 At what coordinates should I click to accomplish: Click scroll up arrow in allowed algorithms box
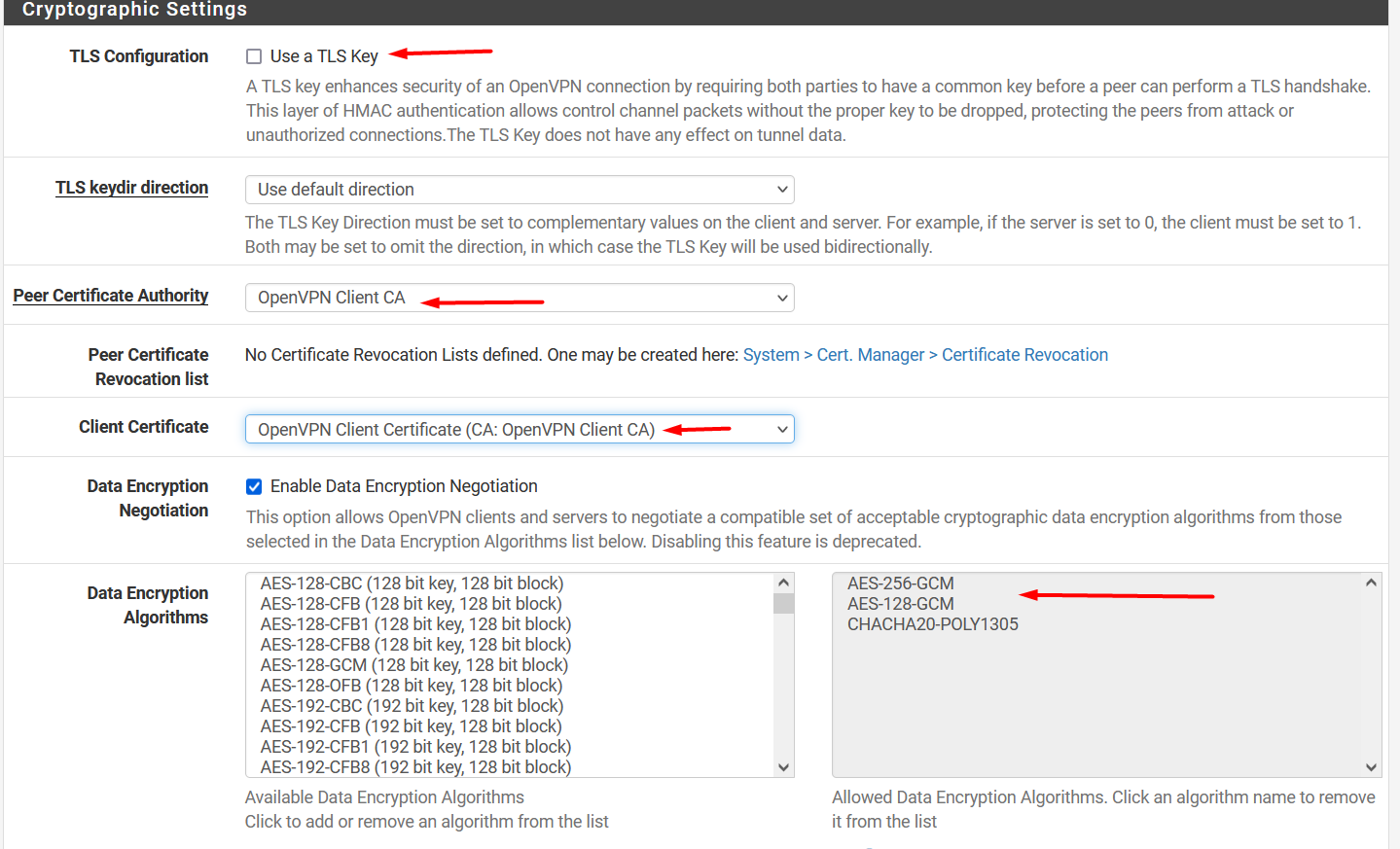click(1371, 583)
